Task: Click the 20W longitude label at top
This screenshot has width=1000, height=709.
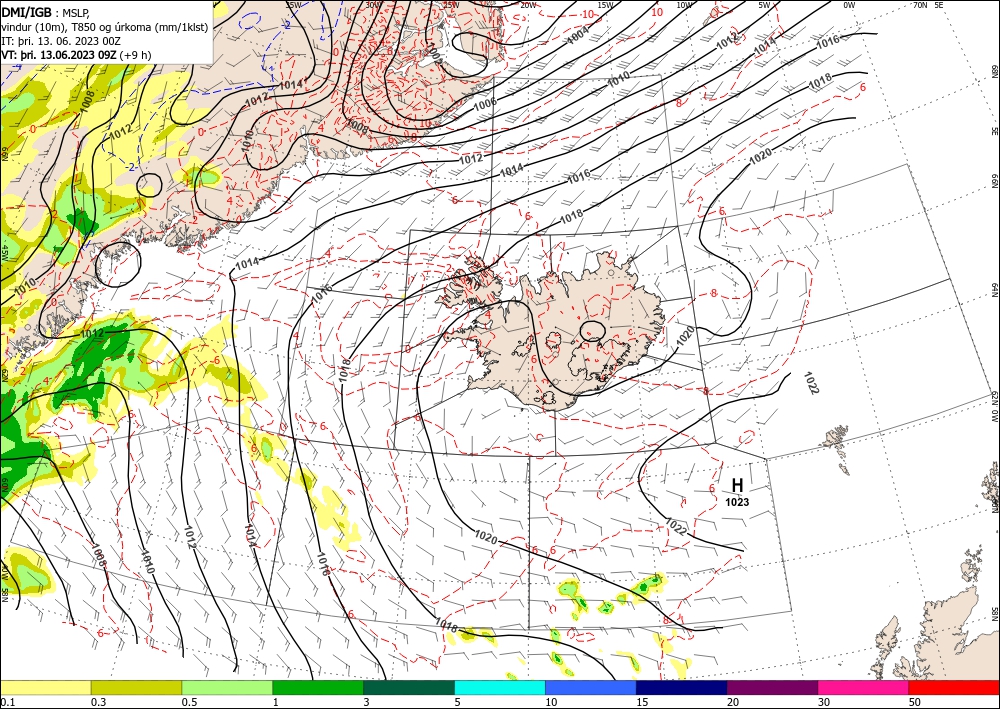Action: (x=528, y=5)
